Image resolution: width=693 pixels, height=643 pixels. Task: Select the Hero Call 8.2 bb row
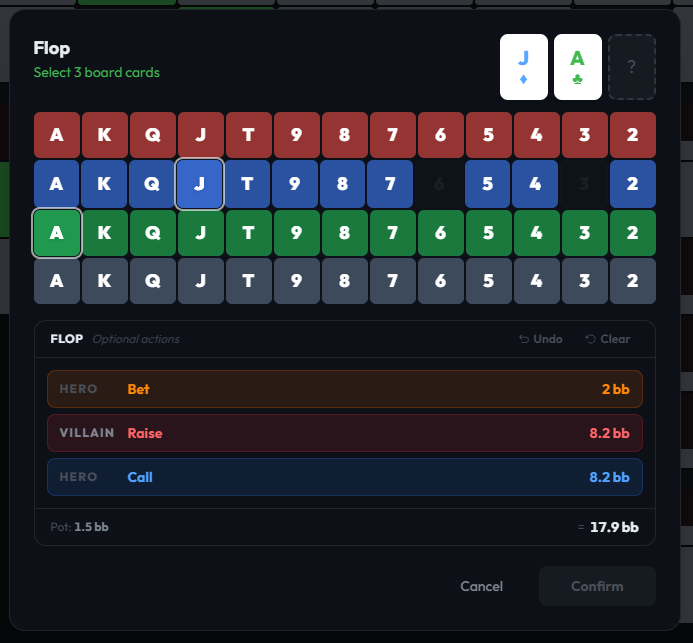pos(345,477)
